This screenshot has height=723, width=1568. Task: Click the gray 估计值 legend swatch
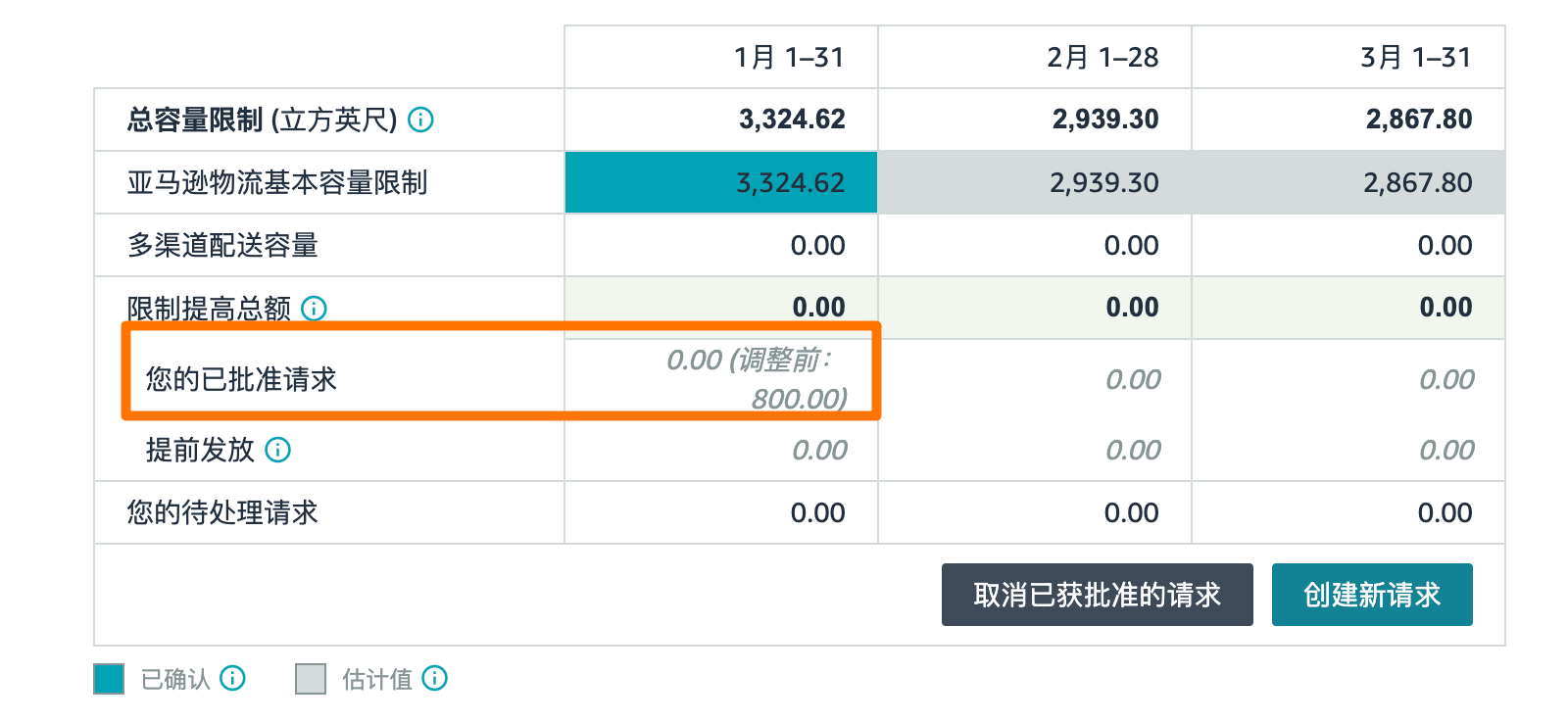[311, 679]
